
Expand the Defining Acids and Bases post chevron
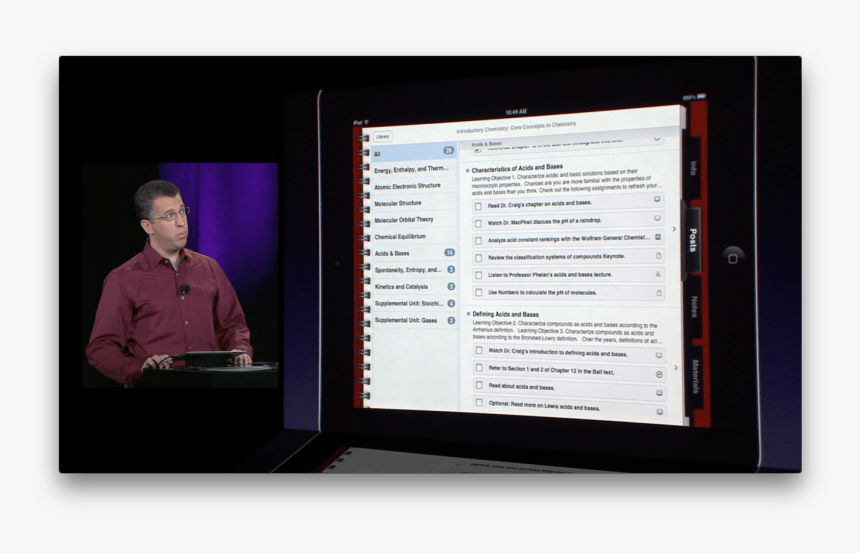click(x=676, y=368)
